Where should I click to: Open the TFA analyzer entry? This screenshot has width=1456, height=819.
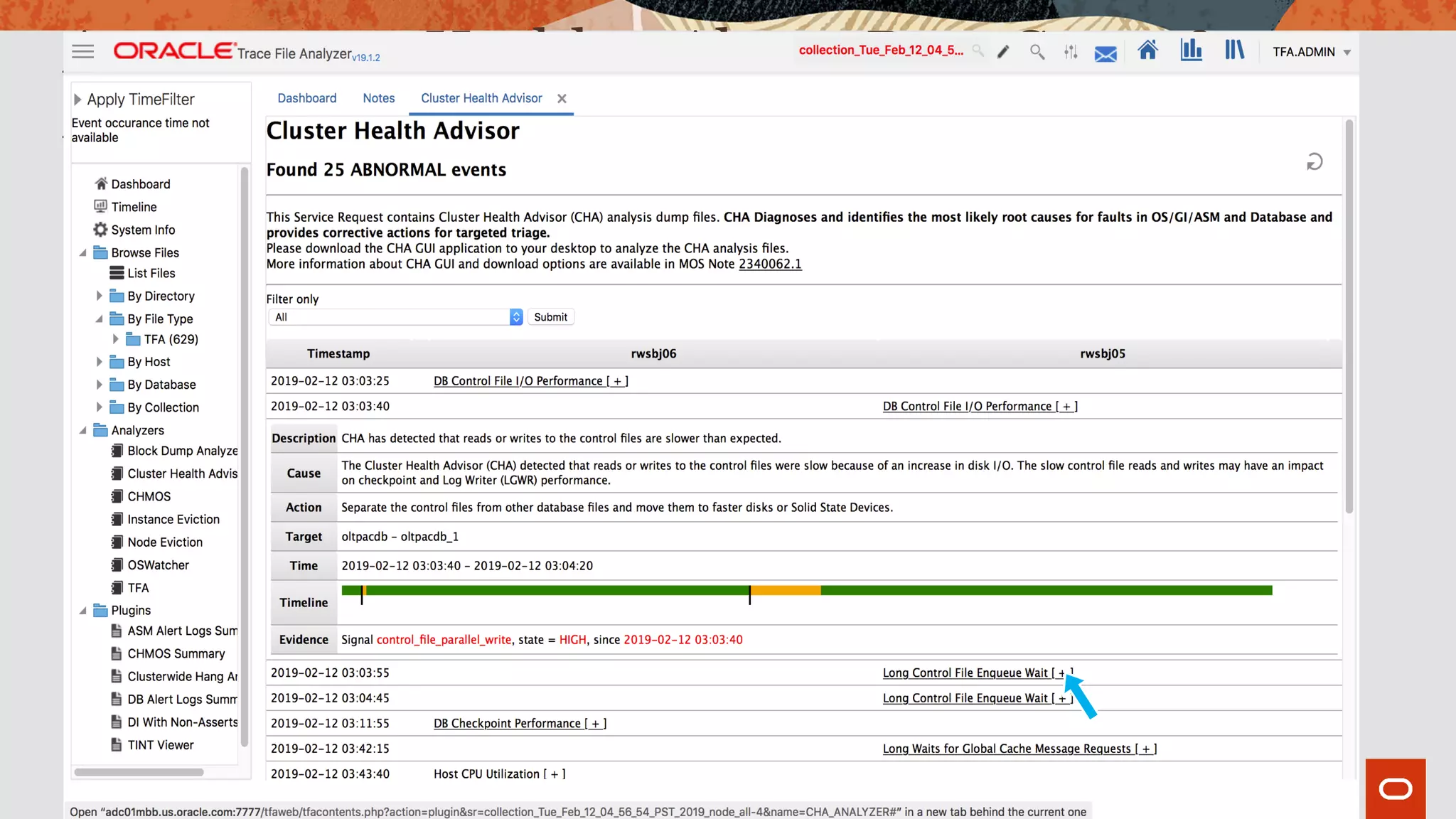tap(138, 588)
